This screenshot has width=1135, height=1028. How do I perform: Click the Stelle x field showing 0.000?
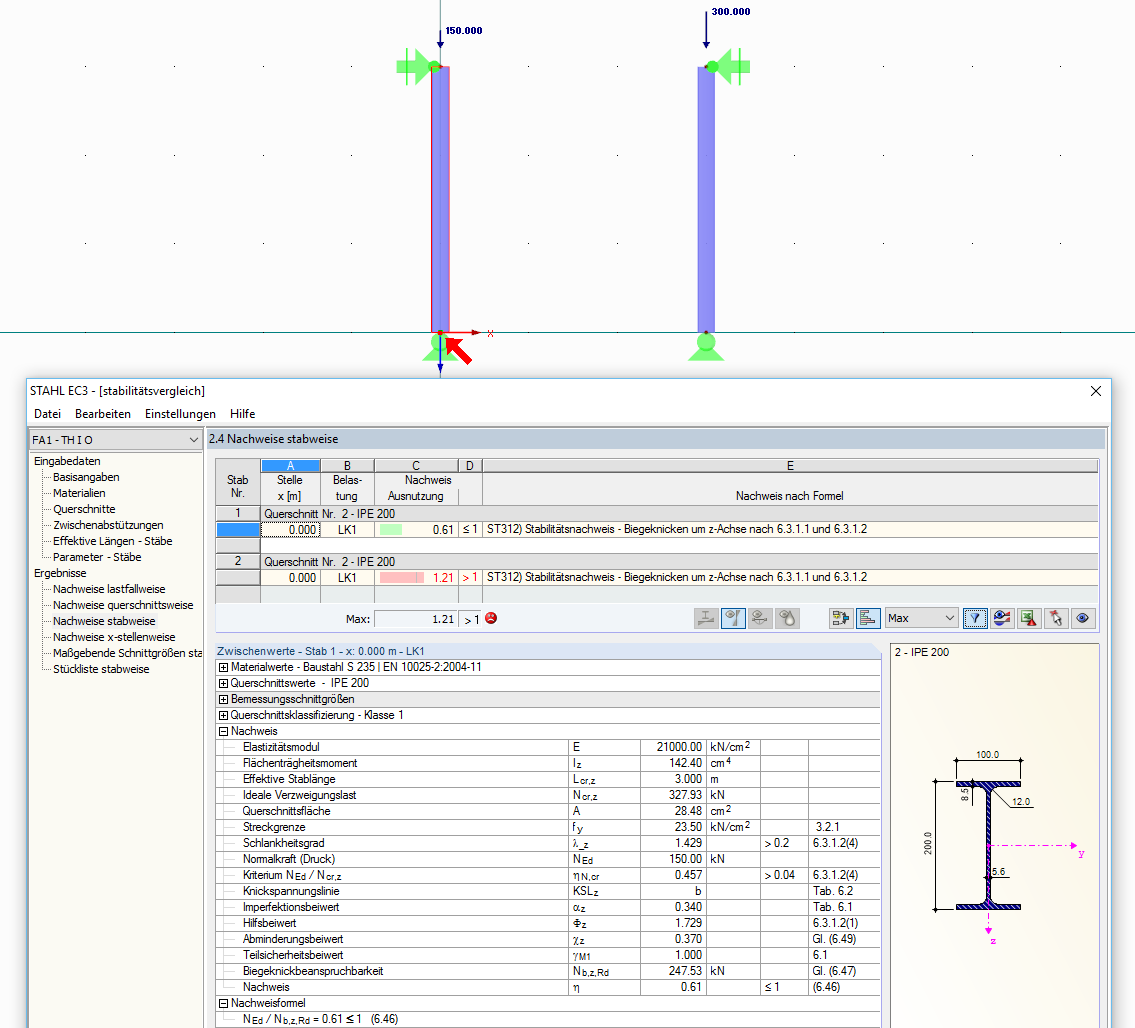click(293, 529)
